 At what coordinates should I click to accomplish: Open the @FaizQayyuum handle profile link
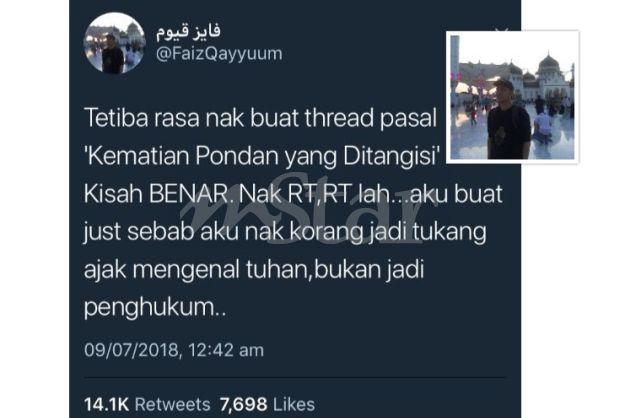219,53
